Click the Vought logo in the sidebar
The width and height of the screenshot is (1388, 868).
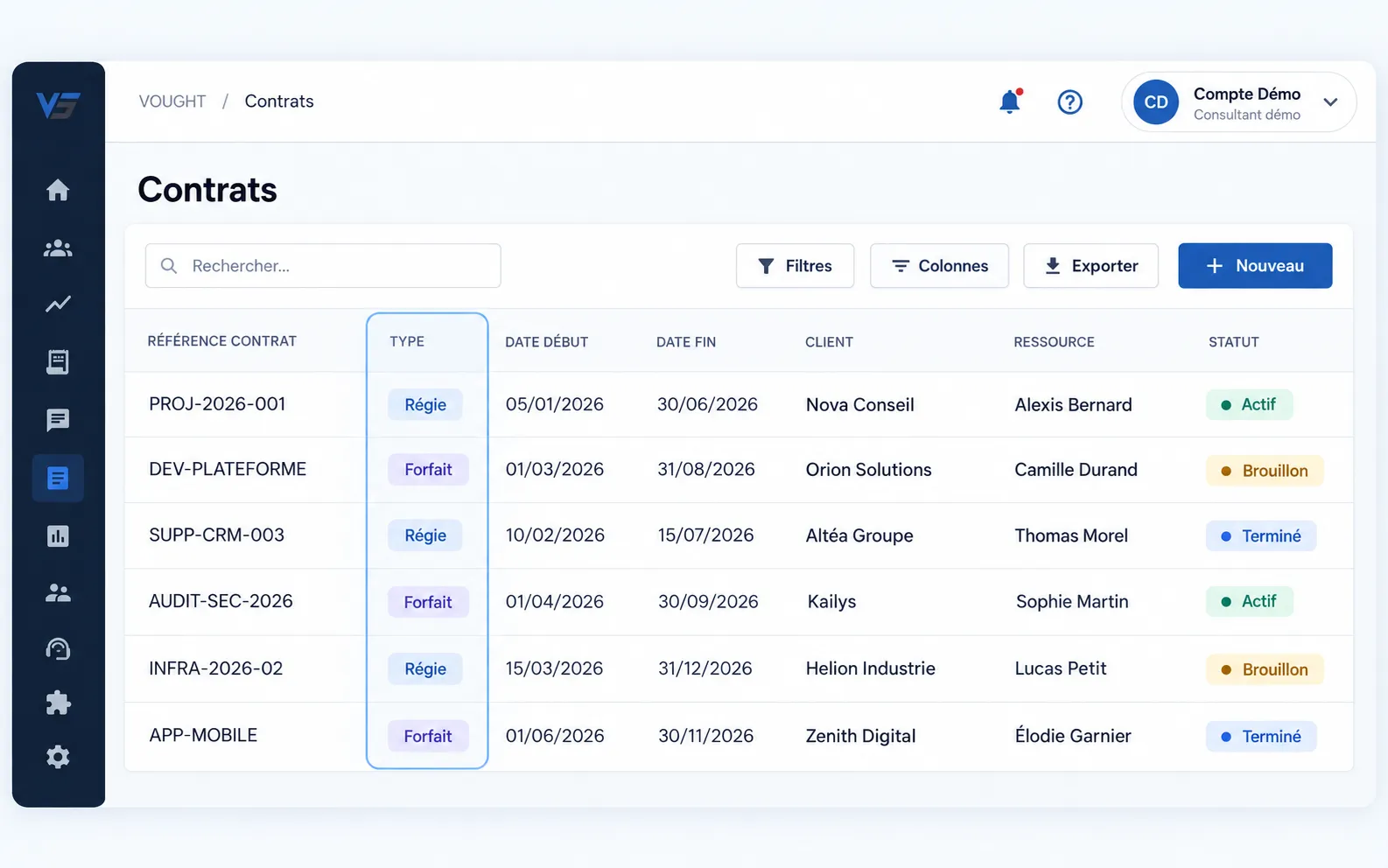click(58, 105)
